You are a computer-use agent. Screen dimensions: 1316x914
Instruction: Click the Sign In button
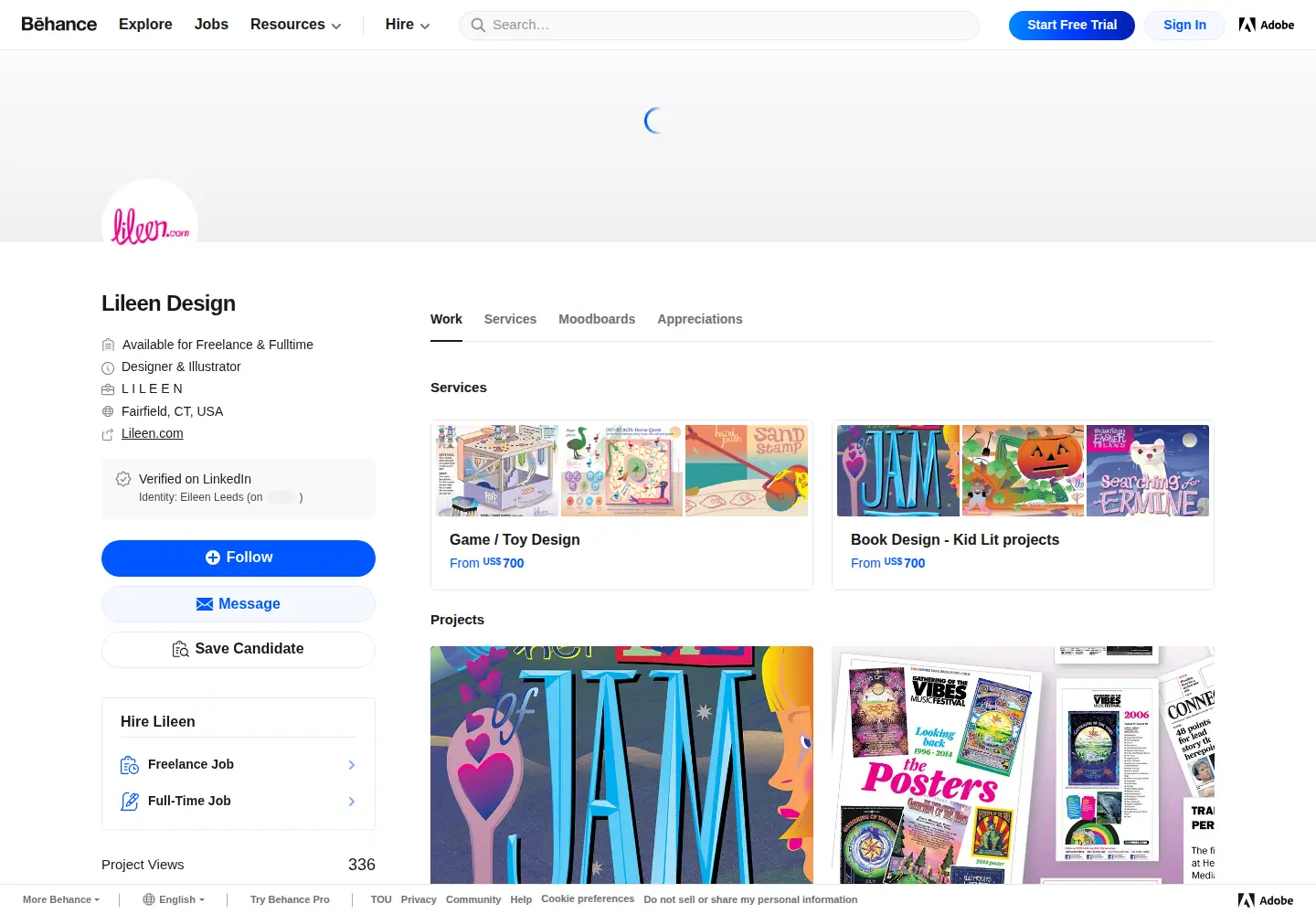(x=1184, y=26)
